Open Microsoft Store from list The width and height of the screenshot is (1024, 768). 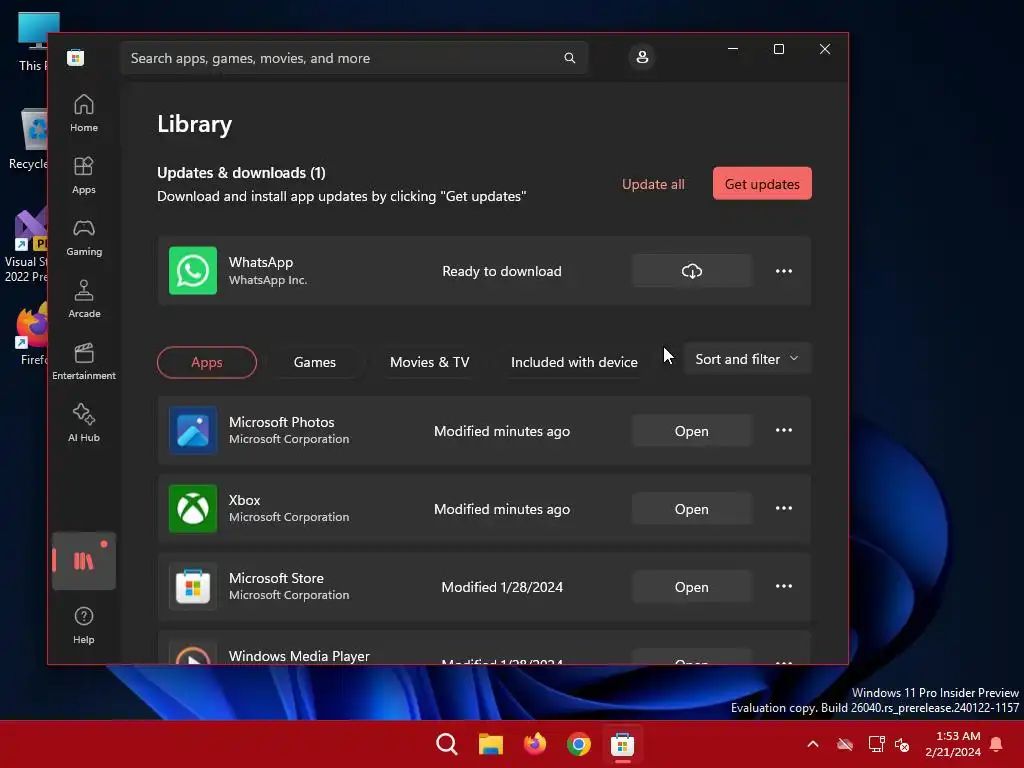coord(692,587)
